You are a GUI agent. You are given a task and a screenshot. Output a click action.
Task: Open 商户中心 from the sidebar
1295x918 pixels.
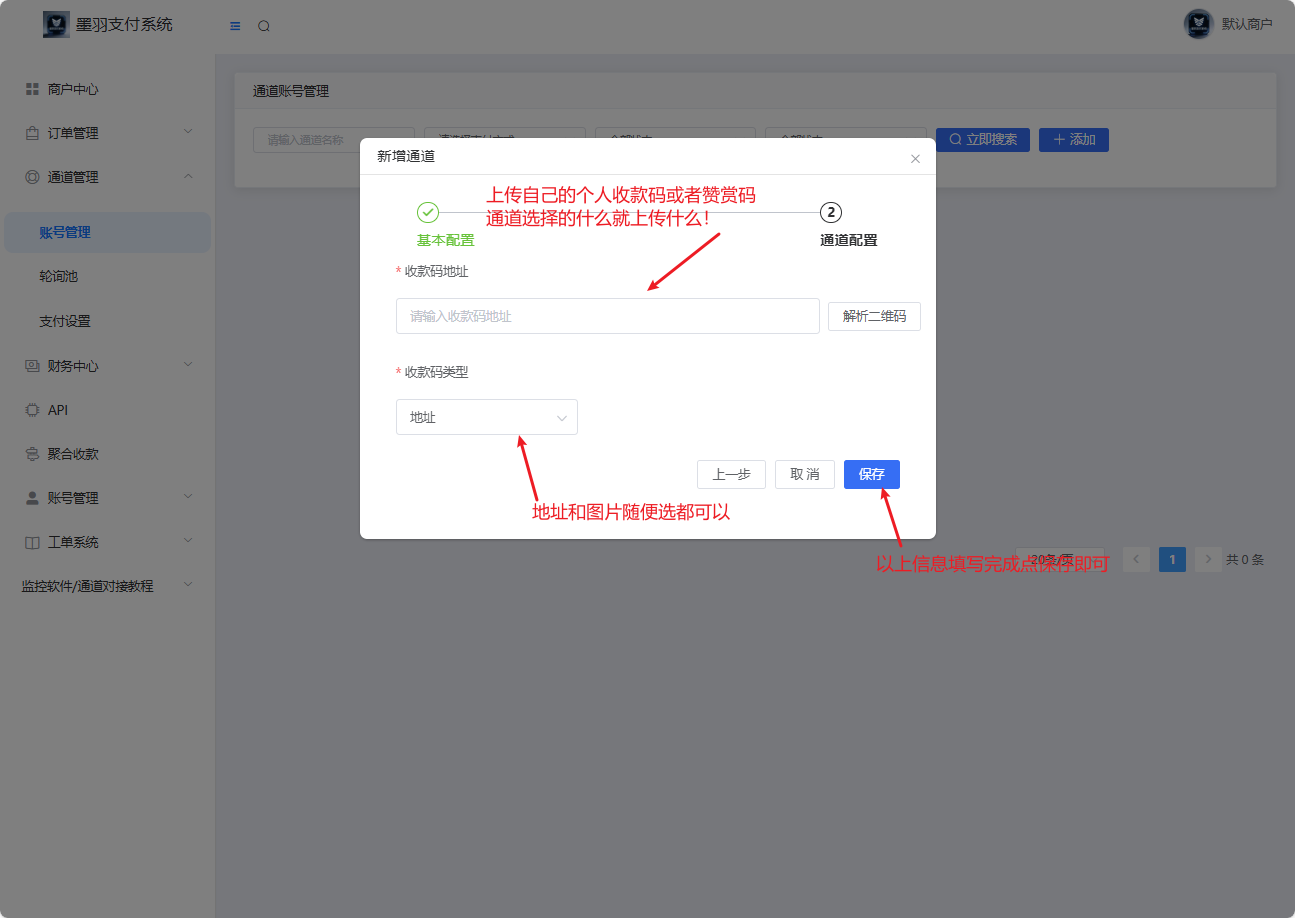tap(73, 89)
